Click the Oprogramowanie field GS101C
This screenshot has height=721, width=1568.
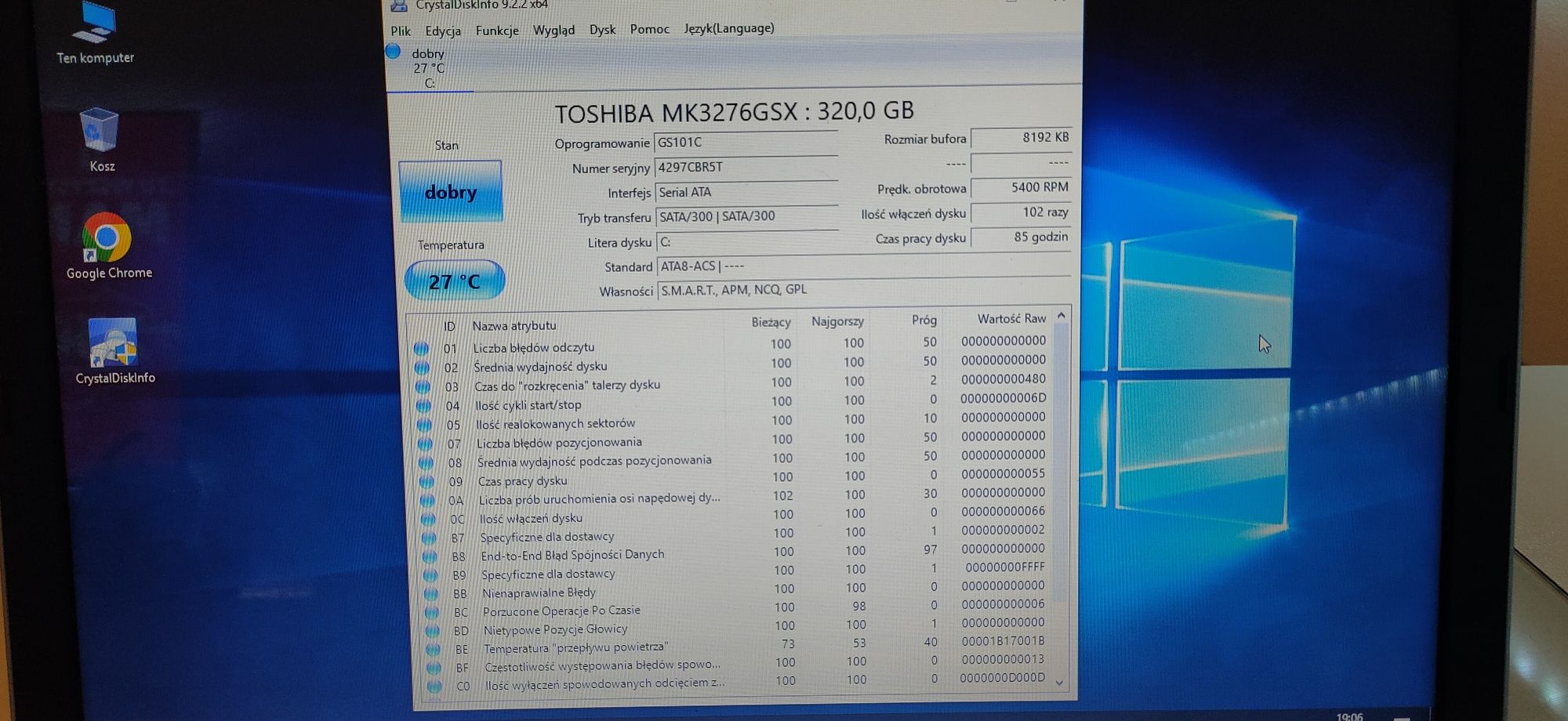(x=746, y=142)
